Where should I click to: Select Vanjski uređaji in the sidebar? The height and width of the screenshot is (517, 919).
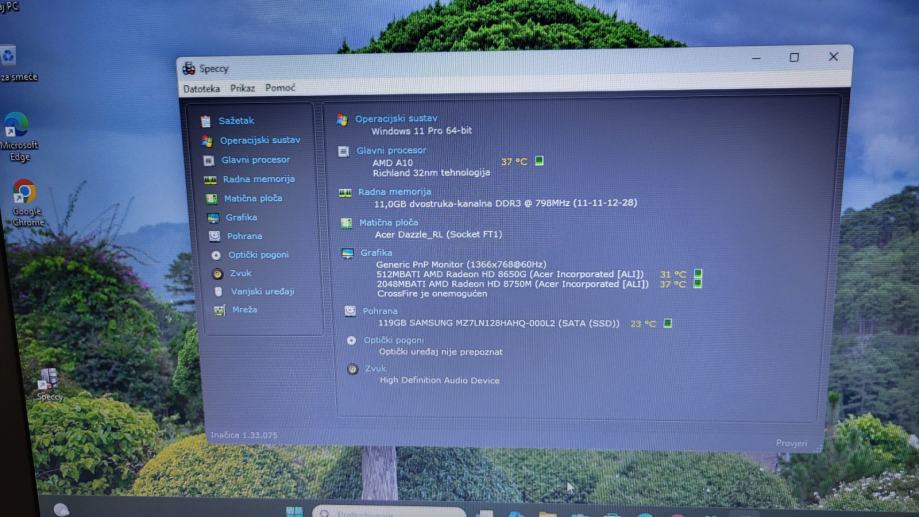click(263, 291)
